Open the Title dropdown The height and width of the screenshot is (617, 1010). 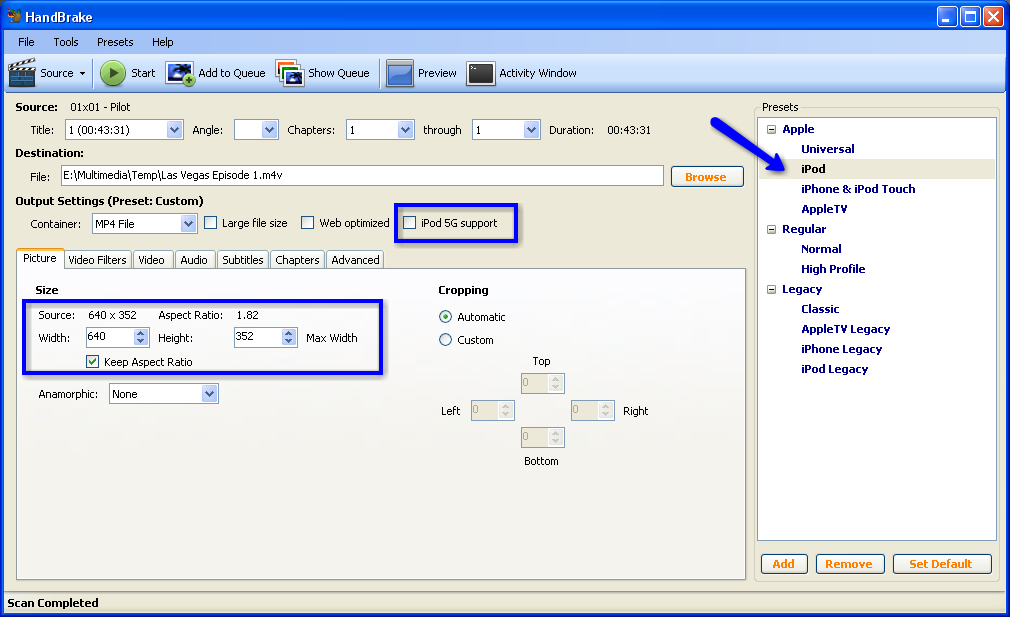click(x=174, y=129)
